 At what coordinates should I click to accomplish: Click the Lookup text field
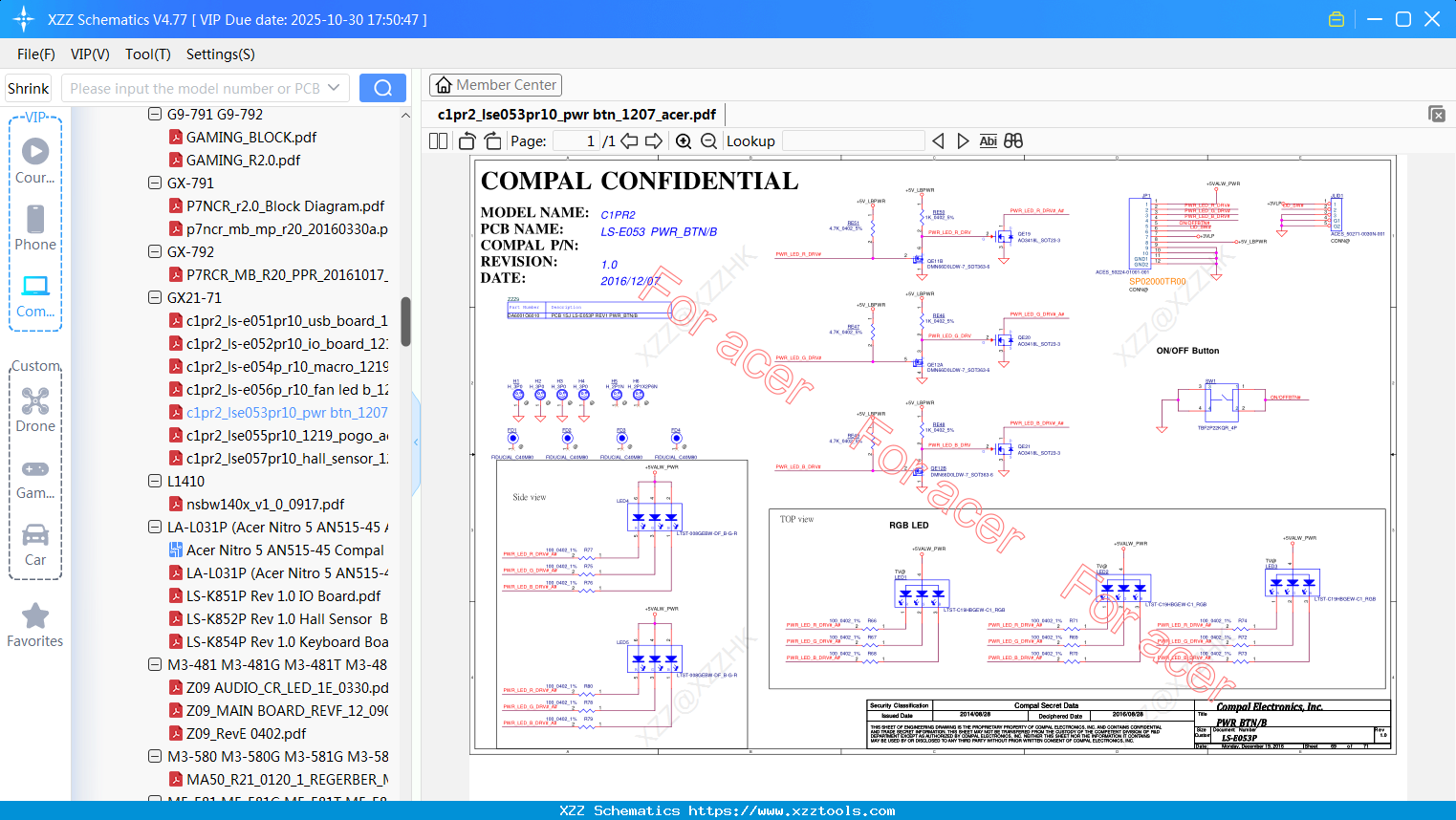point(853,140)
